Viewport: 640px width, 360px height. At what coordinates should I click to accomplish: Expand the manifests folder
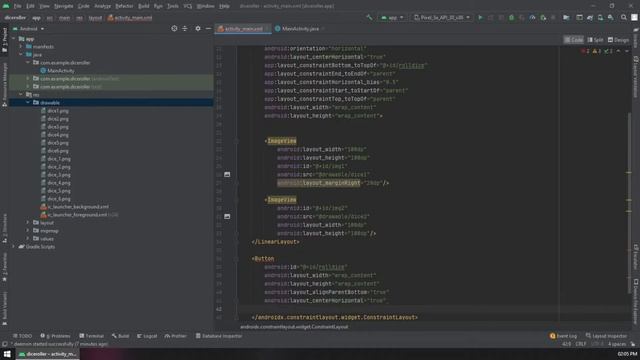pyautogui.click(x=21, y=47)
